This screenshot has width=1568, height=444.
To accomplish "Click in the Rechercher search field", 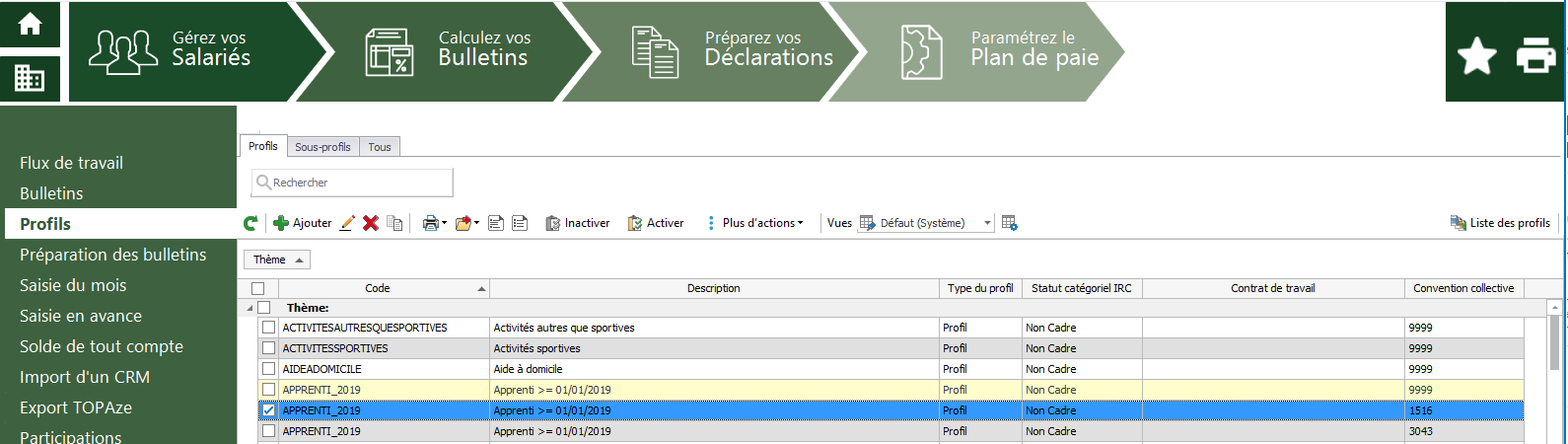I will pyautogui.click(x=352, y=183).
